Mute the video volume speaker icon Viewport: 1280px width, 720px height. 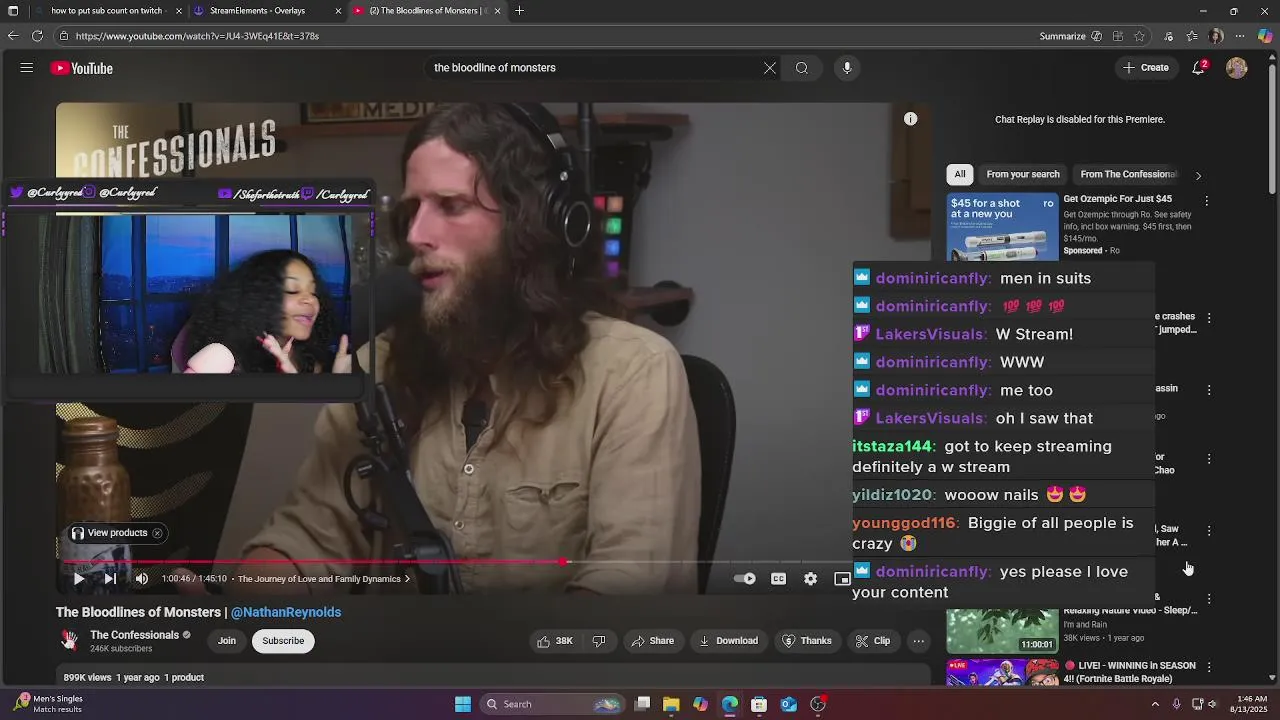[x=142, y=579]
